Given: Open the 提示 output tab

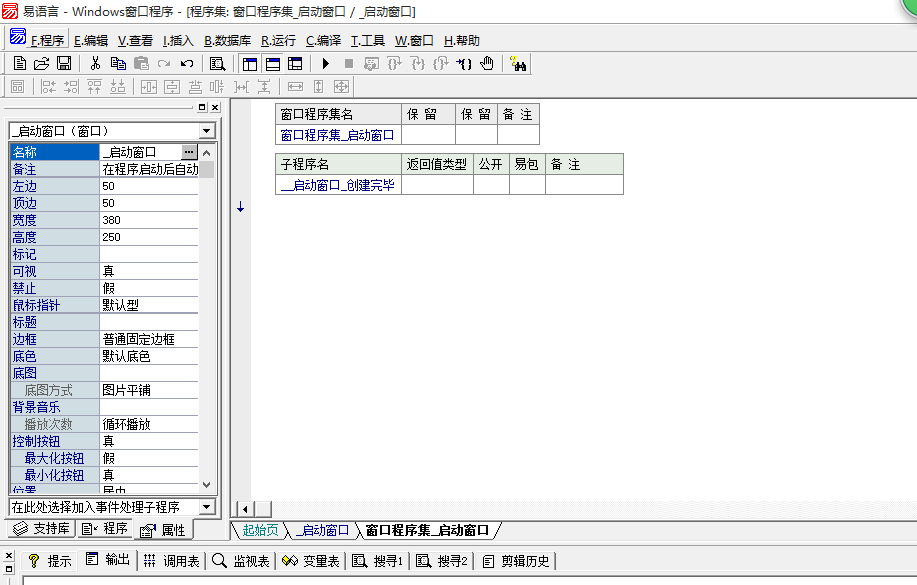Looking at the screenshot, I should (49, 561).
